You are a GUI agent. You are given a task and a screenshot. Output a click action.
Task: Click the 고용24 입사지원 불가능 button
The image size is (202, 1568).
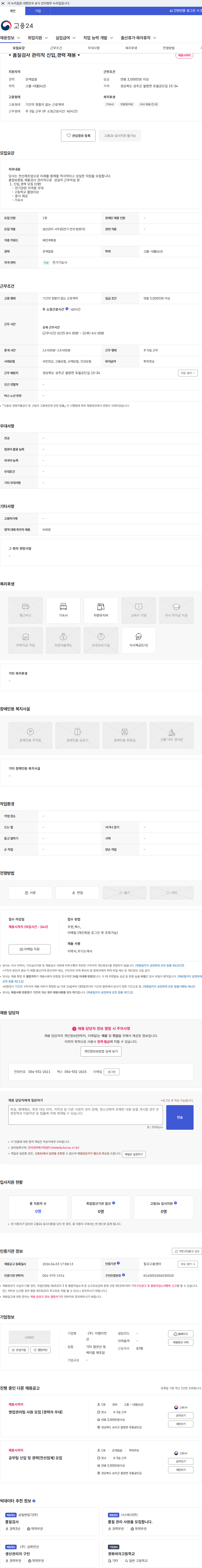(120, 136)
